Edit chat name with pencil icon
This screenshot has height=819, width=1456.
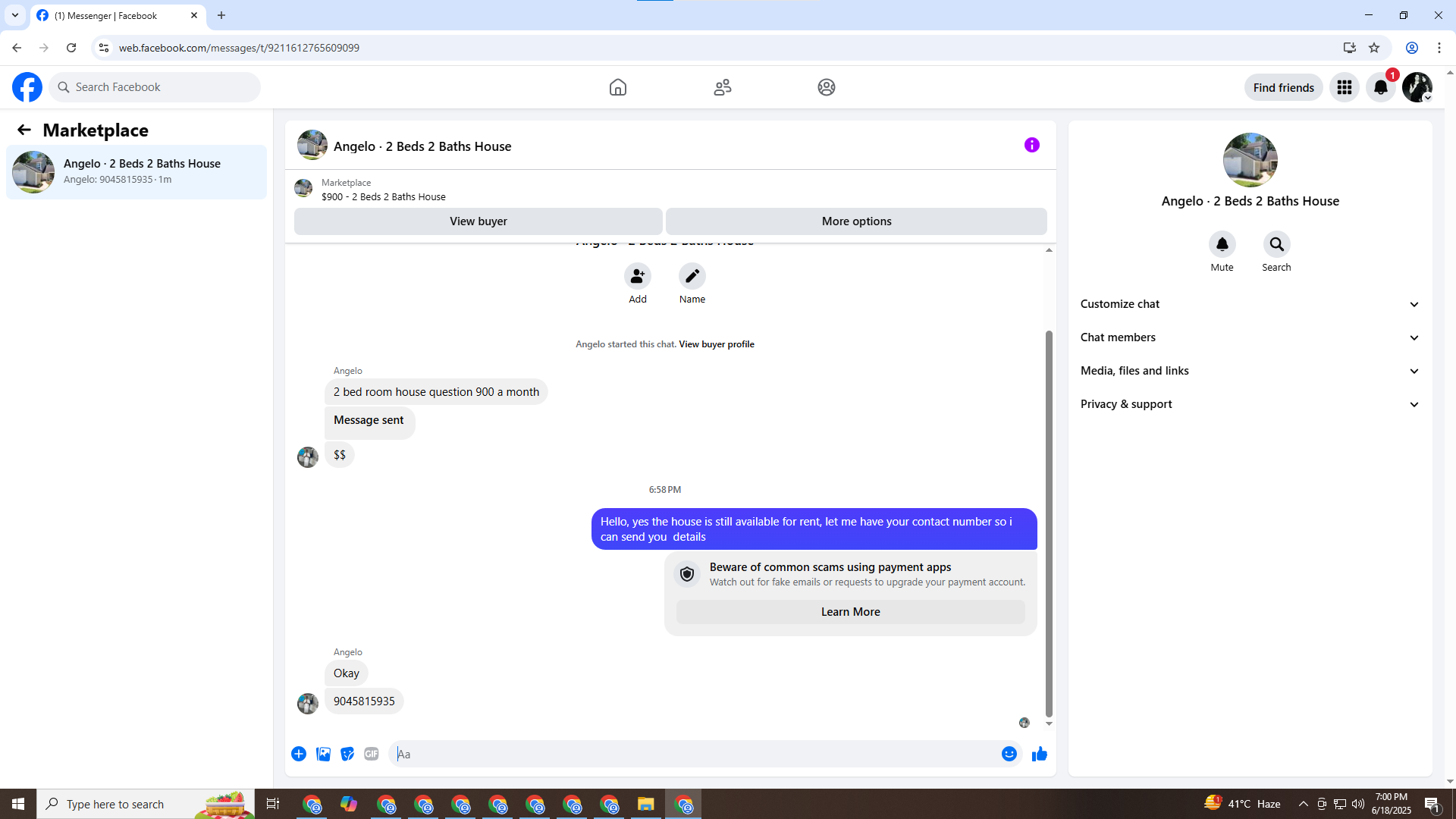pos(692,276)
